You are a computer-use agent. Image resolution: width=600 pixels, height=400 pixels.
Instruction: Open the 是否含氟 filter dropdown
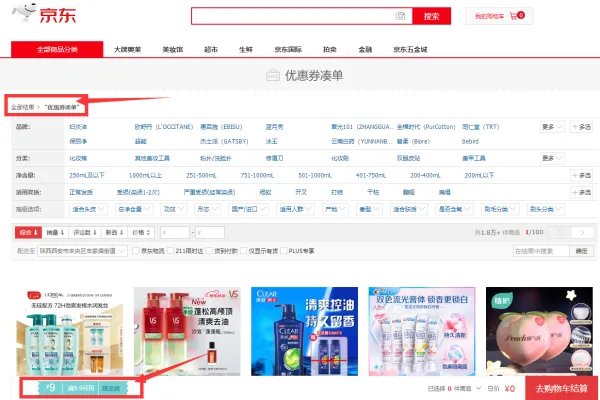[454, 209]
